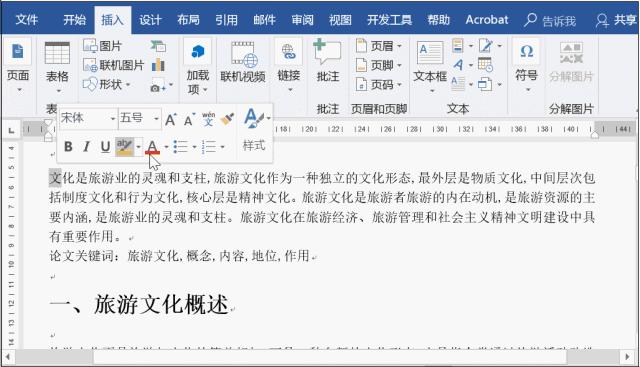Viewport: 640px width, 367px height.
Task: Click the WordArt icon in 文本 group
Action: 458,65
